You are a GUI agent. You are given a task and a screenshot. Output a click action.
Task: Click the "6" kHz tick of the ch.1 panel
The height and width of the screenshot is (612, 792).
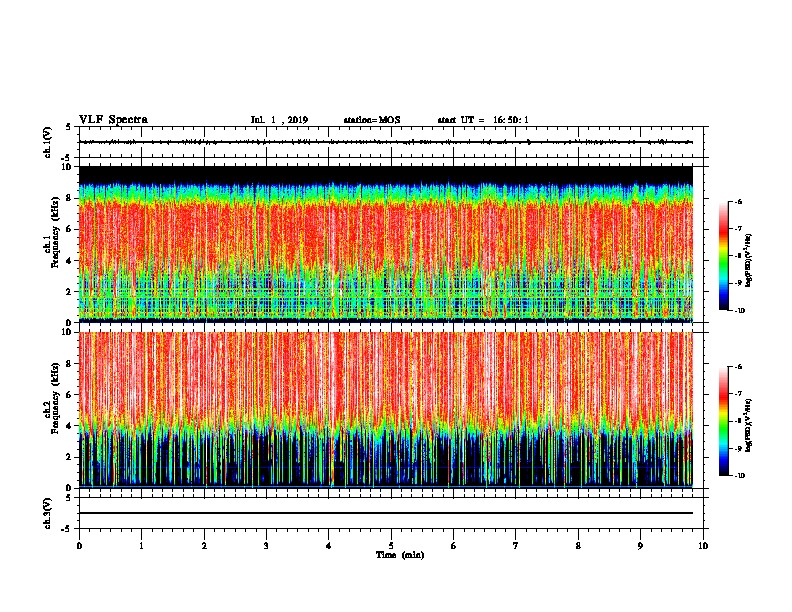click(69, 229)
